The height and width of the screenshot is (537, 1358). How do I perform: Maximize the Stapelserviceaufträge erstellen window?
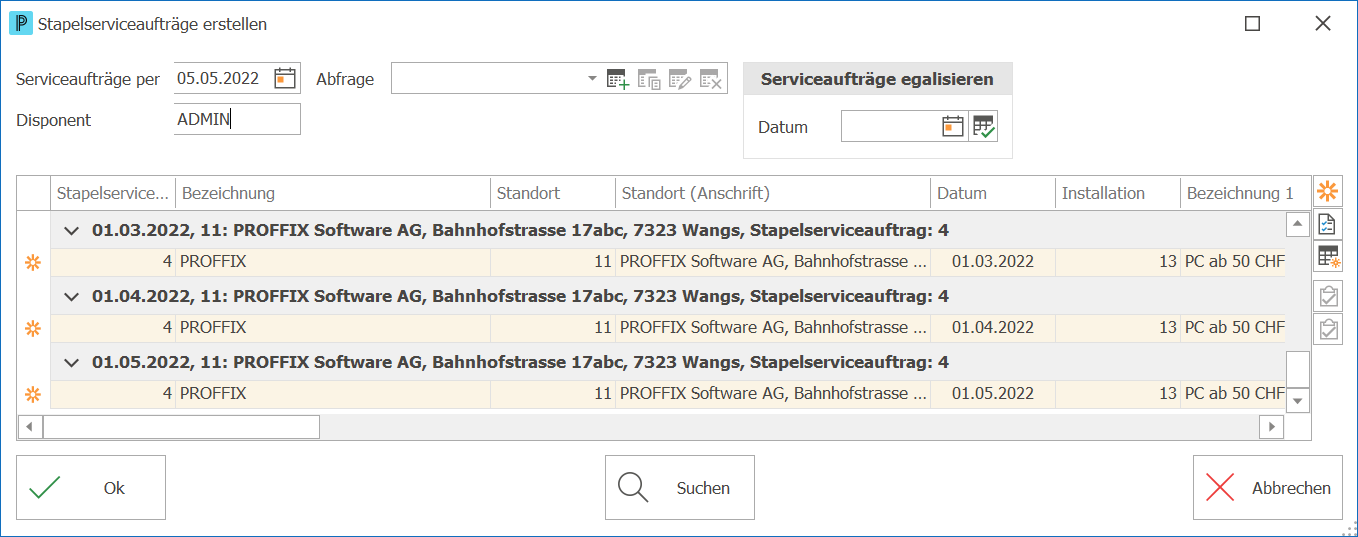click(x=1252, y=23)
